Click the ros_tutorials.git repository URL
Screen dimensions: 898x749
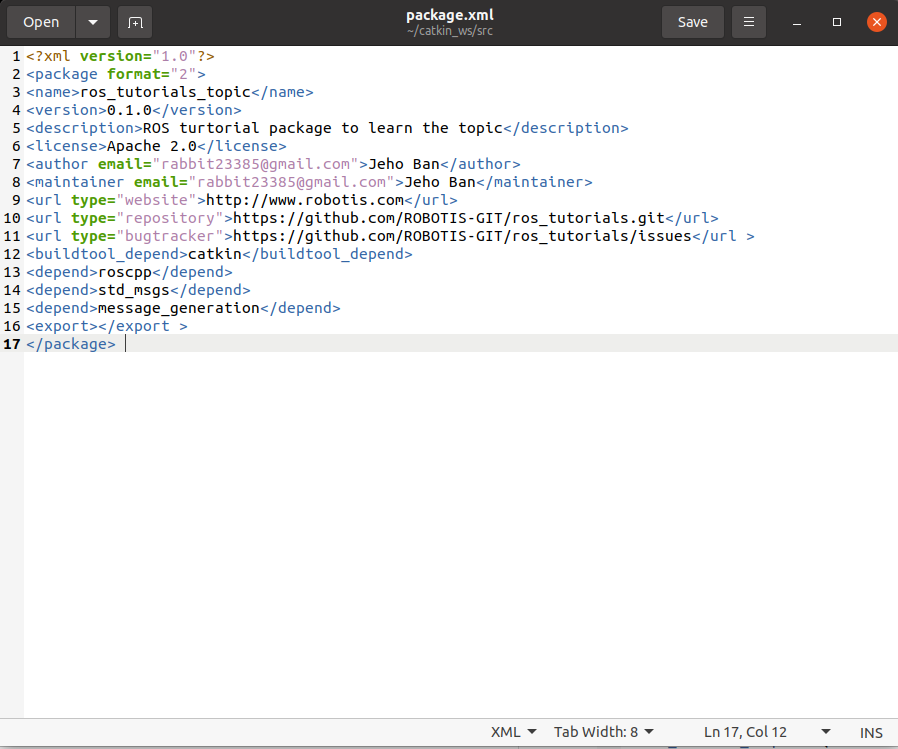449,218
